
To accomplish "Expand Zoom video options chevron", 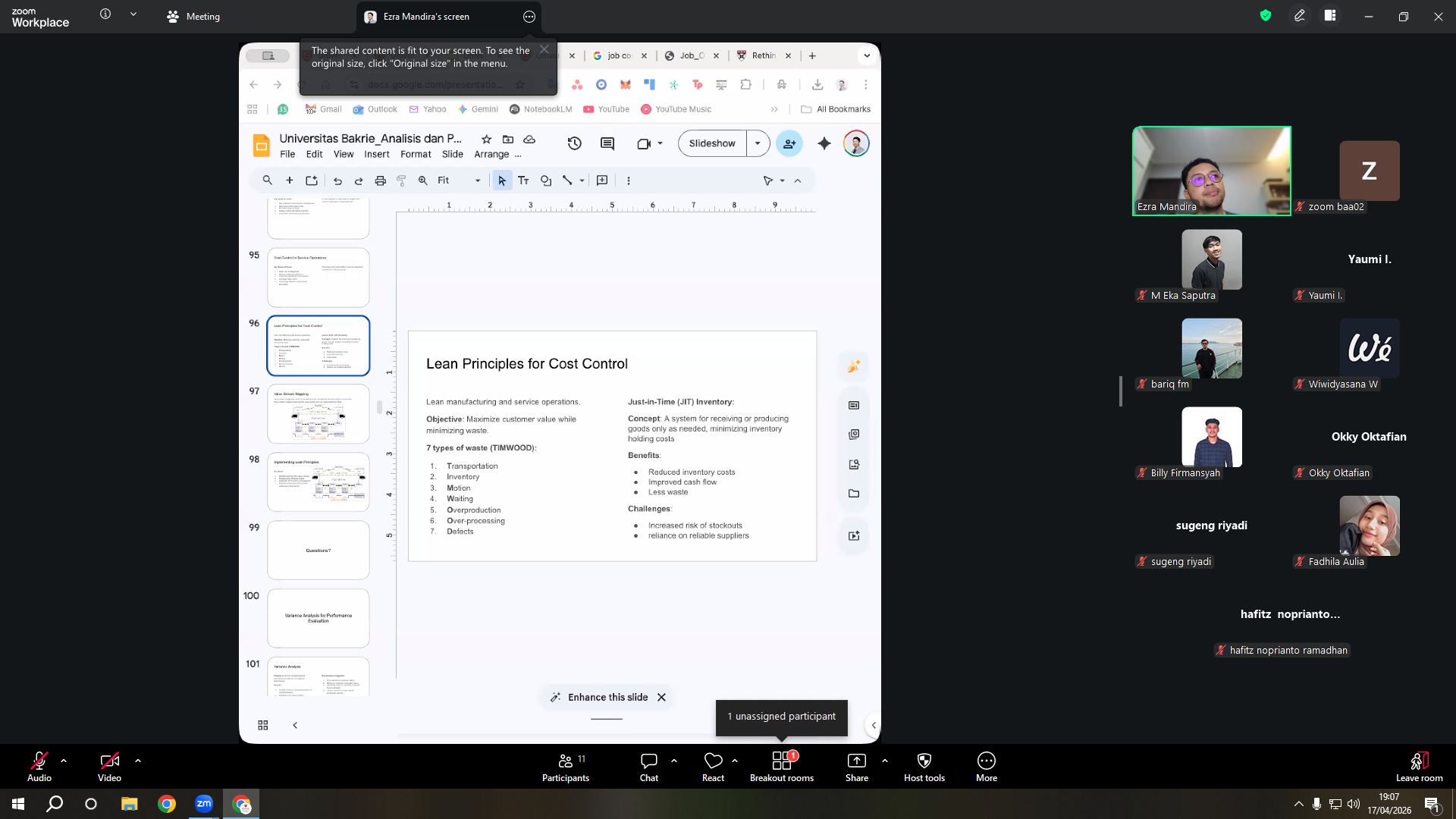I will coord(138,761).
